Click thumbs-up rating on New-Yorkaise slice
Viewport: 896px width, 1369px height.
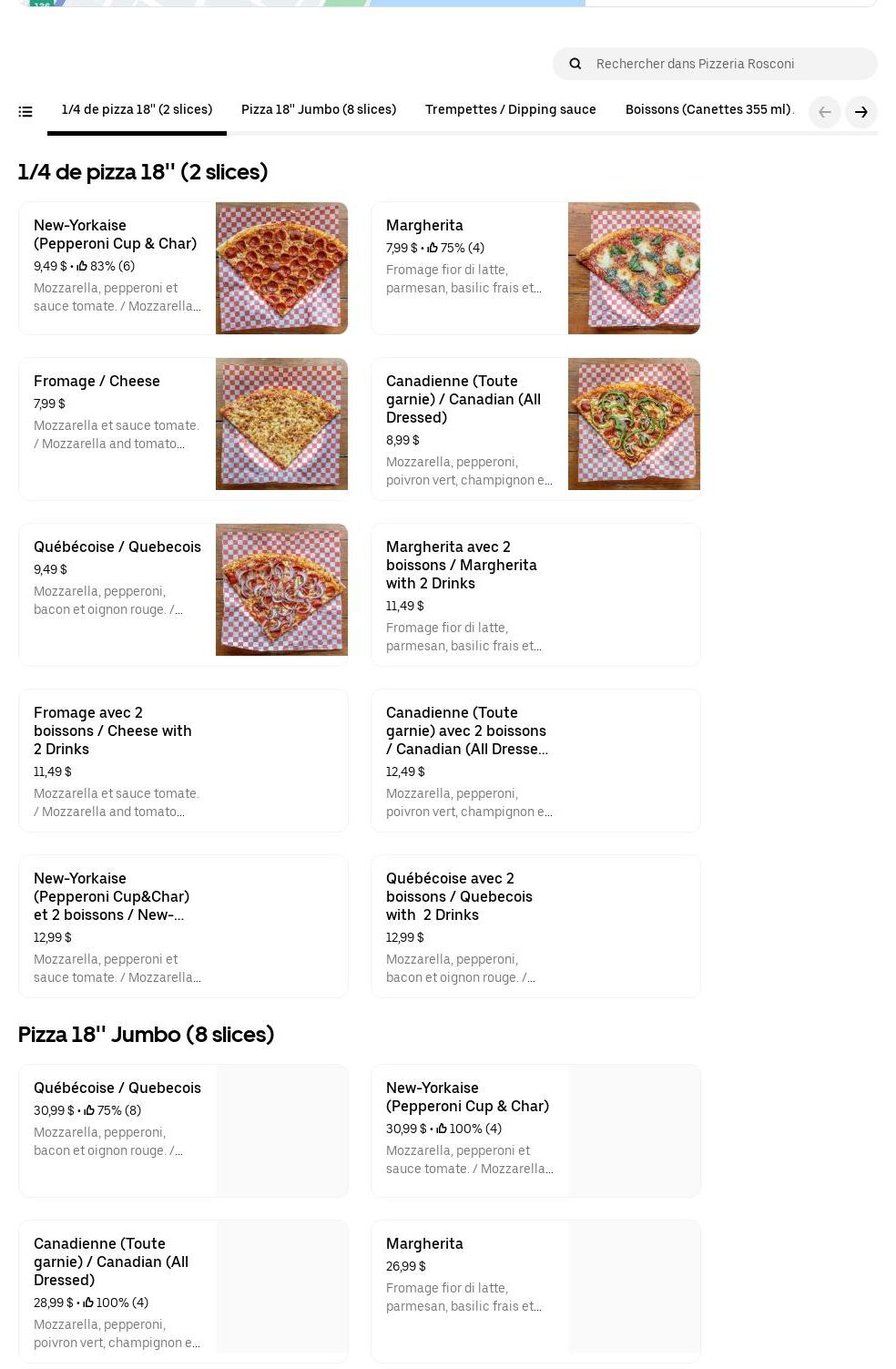coord(82,266)
